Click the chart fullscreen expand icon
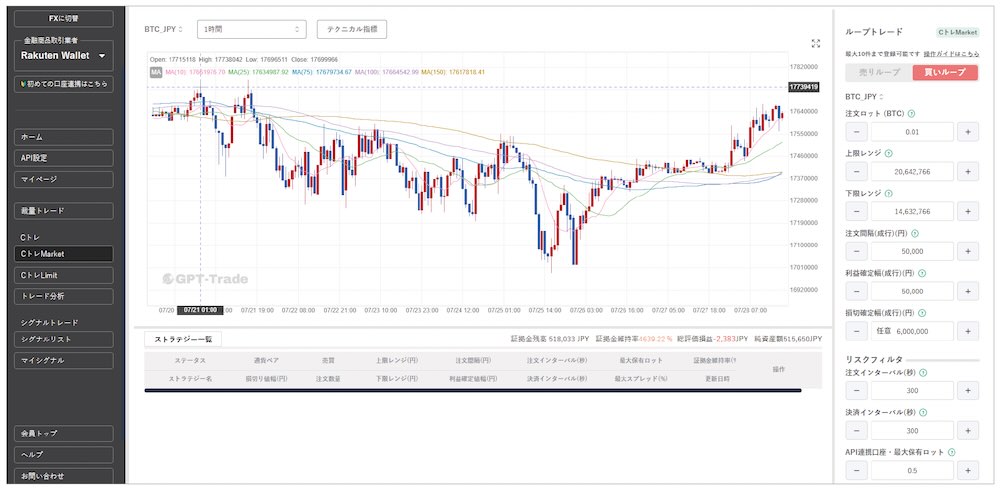Image resolution: width=1000 pixels, height=491 pixels. click(816, 43)
